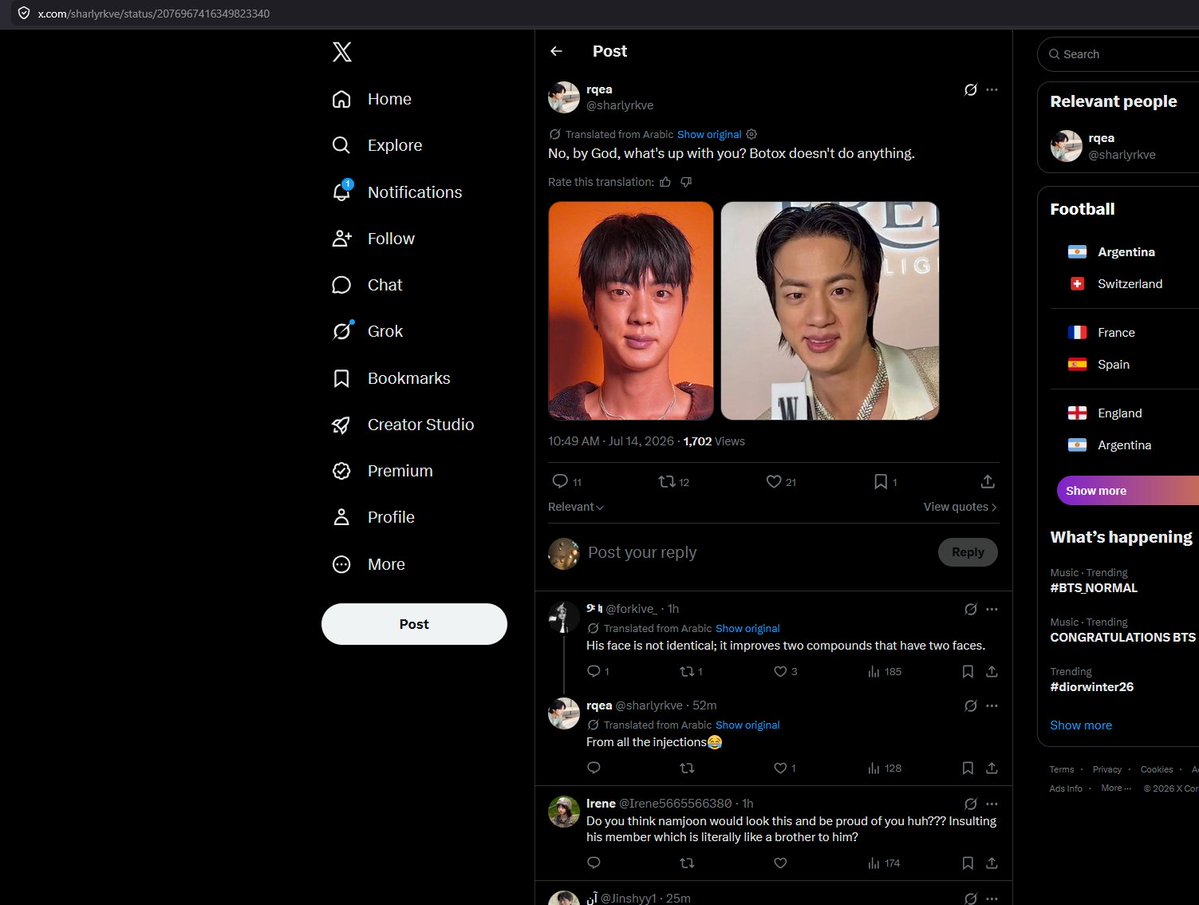Like the main post with 21 likes
Screen dimensions: 1199x905
point(781,482)
